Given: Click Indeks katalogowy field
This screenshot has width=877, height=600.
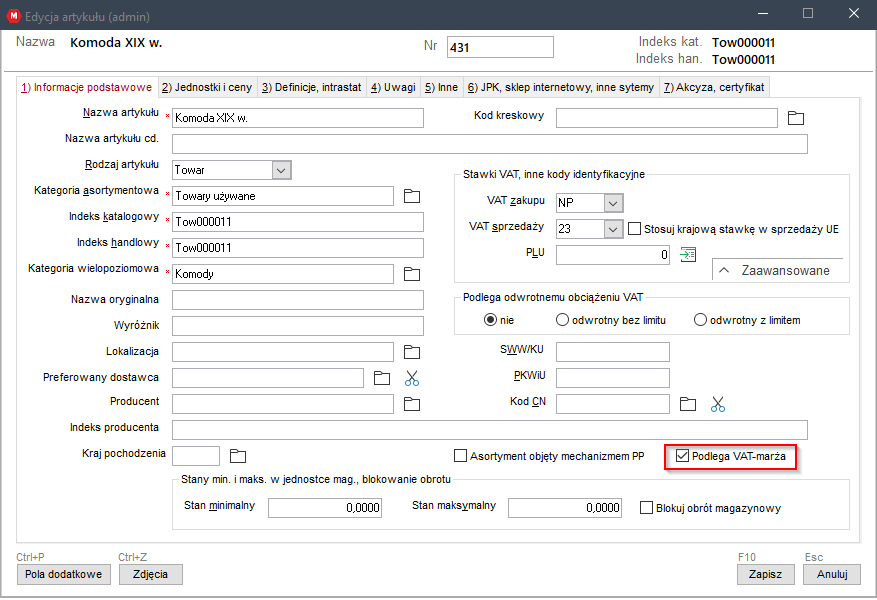Looking at the screenshot, I should tap(298, 222).
